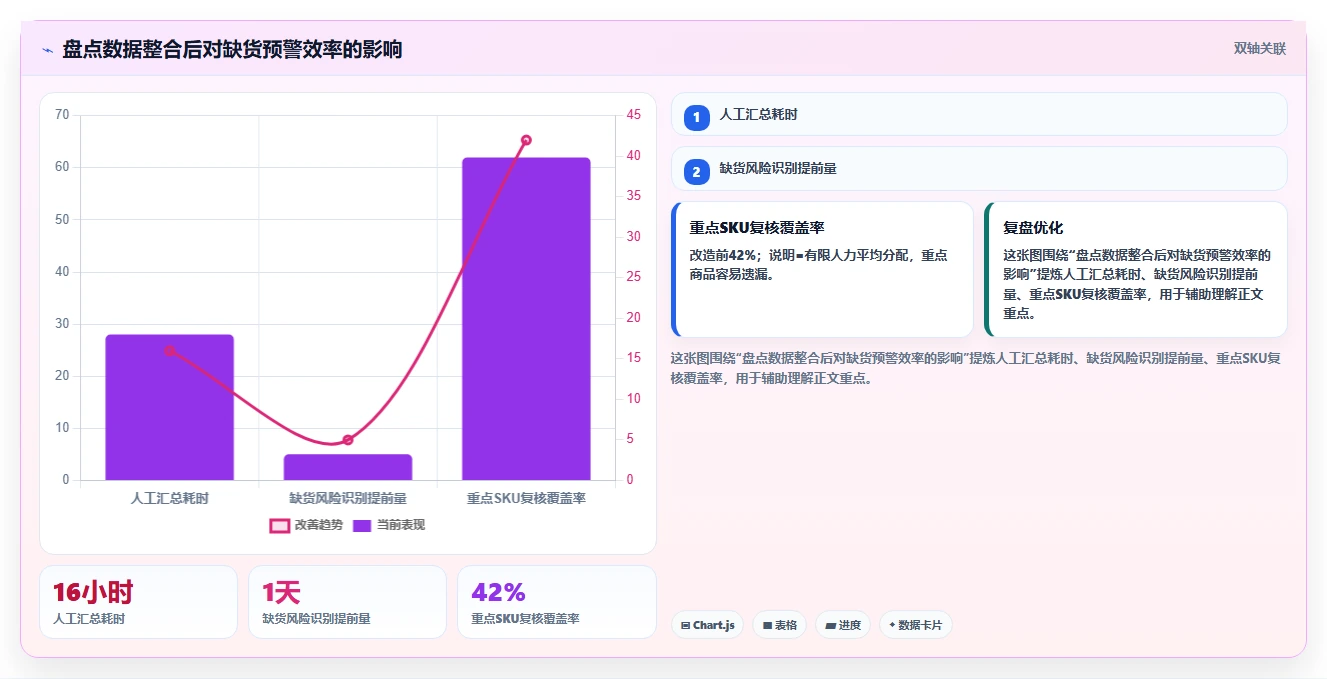Toggle the 当前表现 legend swatch
This screenshot has height=679, width=1327.
tap(362, 525)
